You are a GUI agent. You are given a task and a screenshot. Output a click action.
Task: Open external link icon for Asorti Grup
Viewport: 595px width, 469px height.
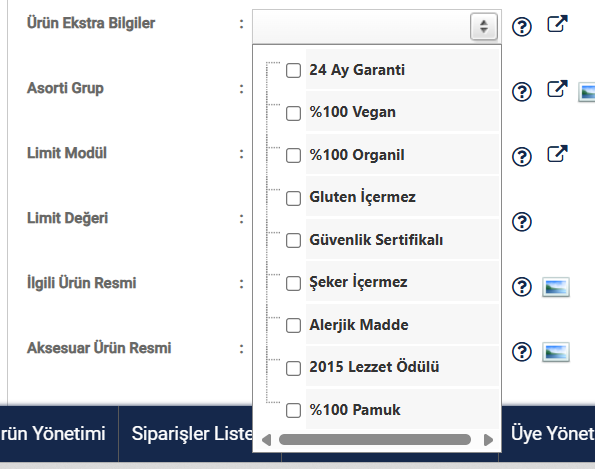[557, 89]
